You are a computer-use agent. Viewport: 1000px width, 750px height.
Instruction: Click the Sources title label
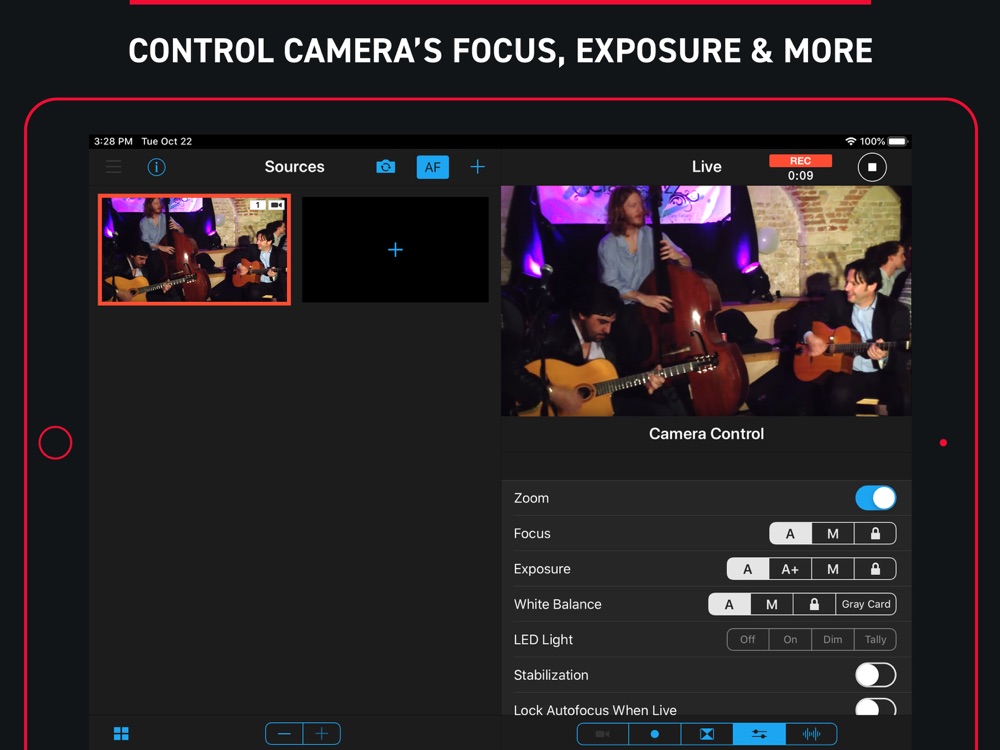coord(295,166)
